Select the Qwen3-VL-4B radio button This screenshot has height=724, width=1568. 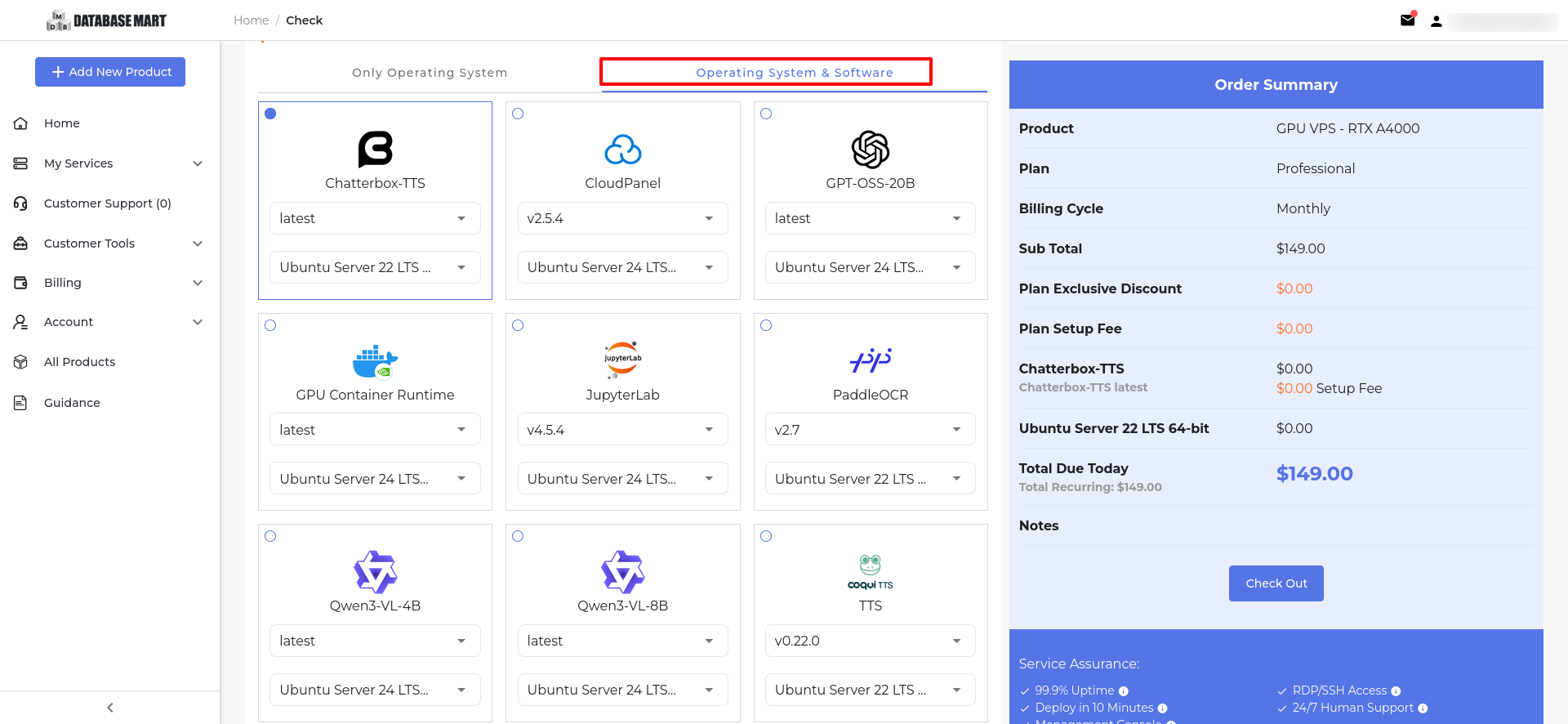270,536
